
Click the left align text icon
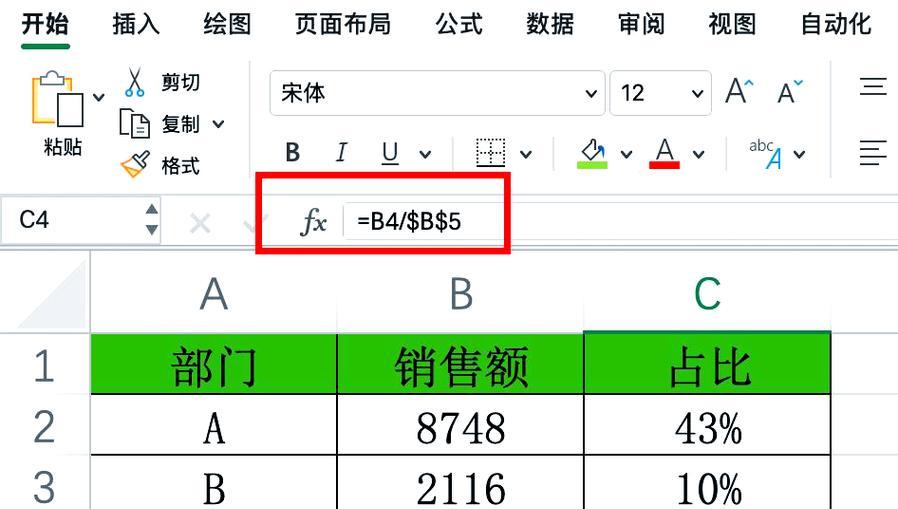pyautogui.click(x=873, y=152)
